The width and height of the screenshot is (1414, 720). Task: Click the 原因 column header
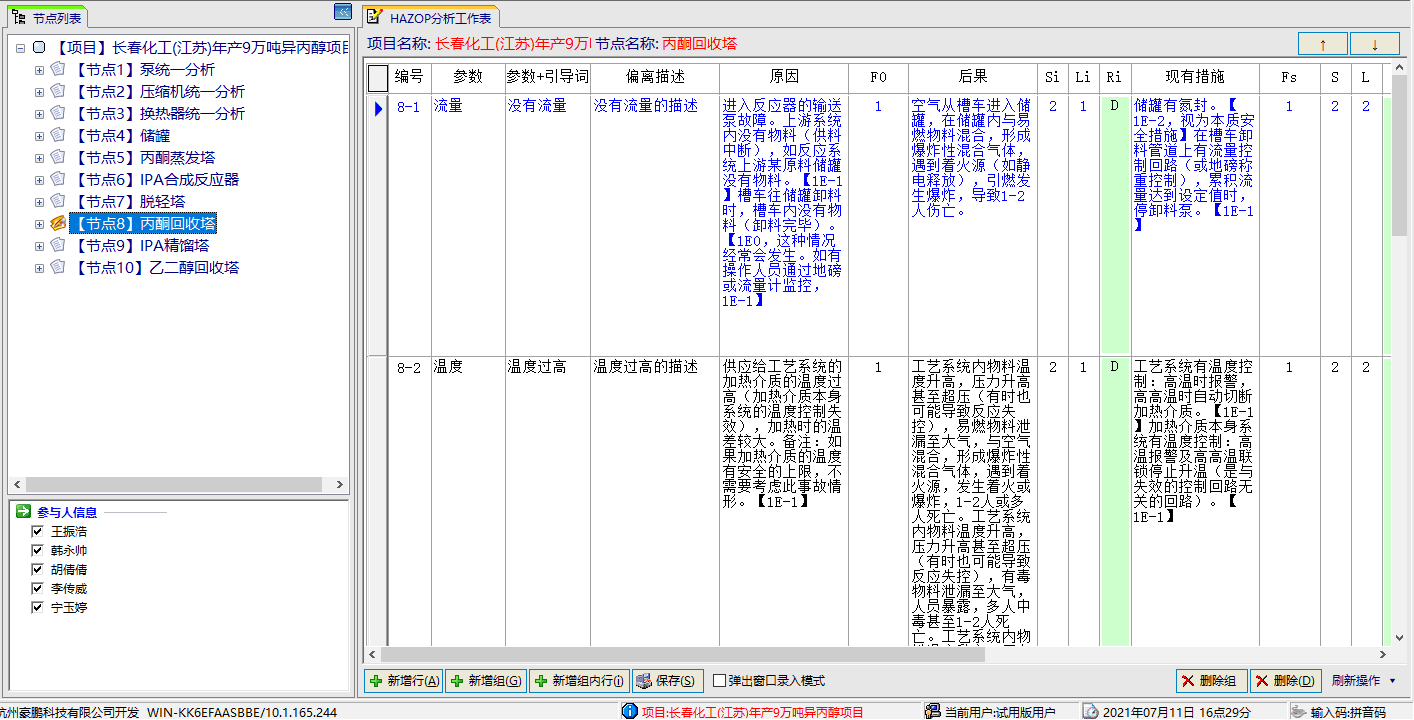coord(784,77)
